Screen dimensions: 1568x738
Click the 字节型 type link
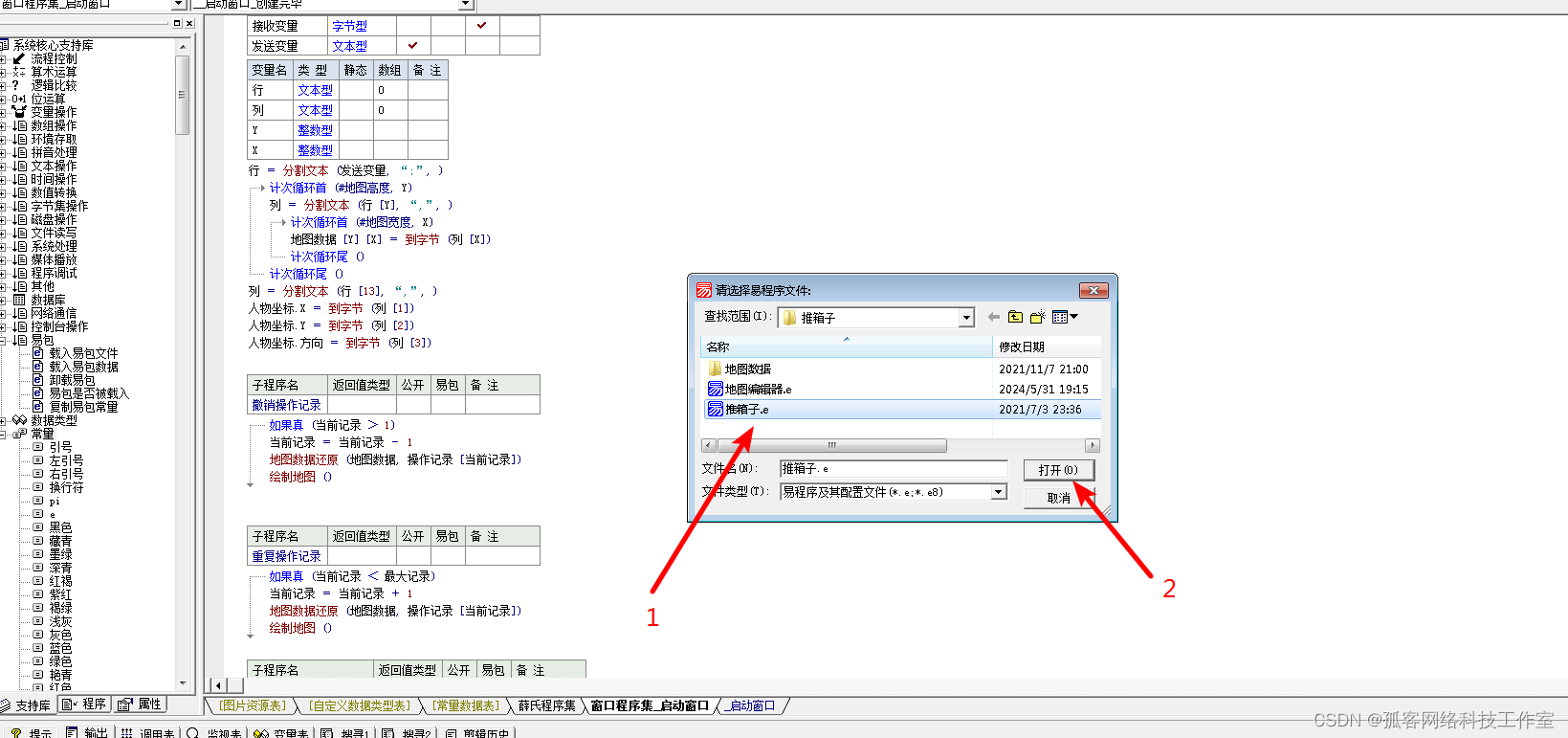click(x=349, y=26)
